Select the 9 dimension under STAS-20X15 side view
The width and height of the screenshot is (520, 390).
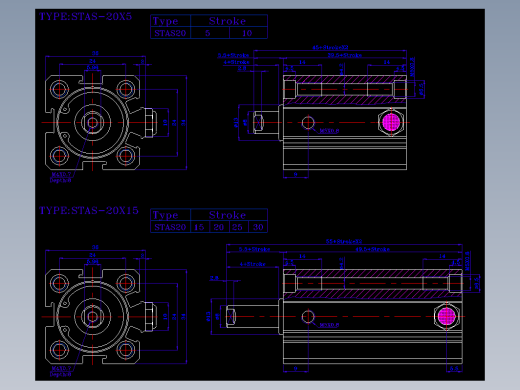(295, 368)
